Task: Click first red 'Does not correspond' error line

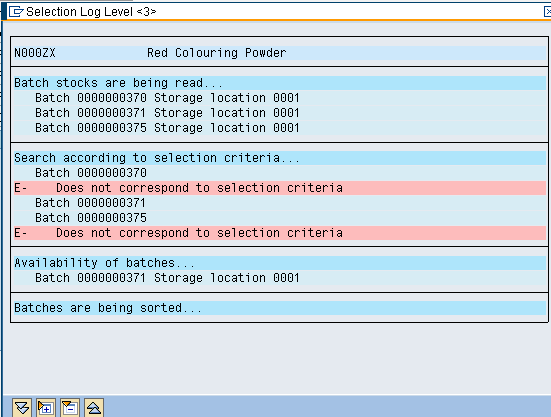Action: pyautogui.click(x=280, y=188)
